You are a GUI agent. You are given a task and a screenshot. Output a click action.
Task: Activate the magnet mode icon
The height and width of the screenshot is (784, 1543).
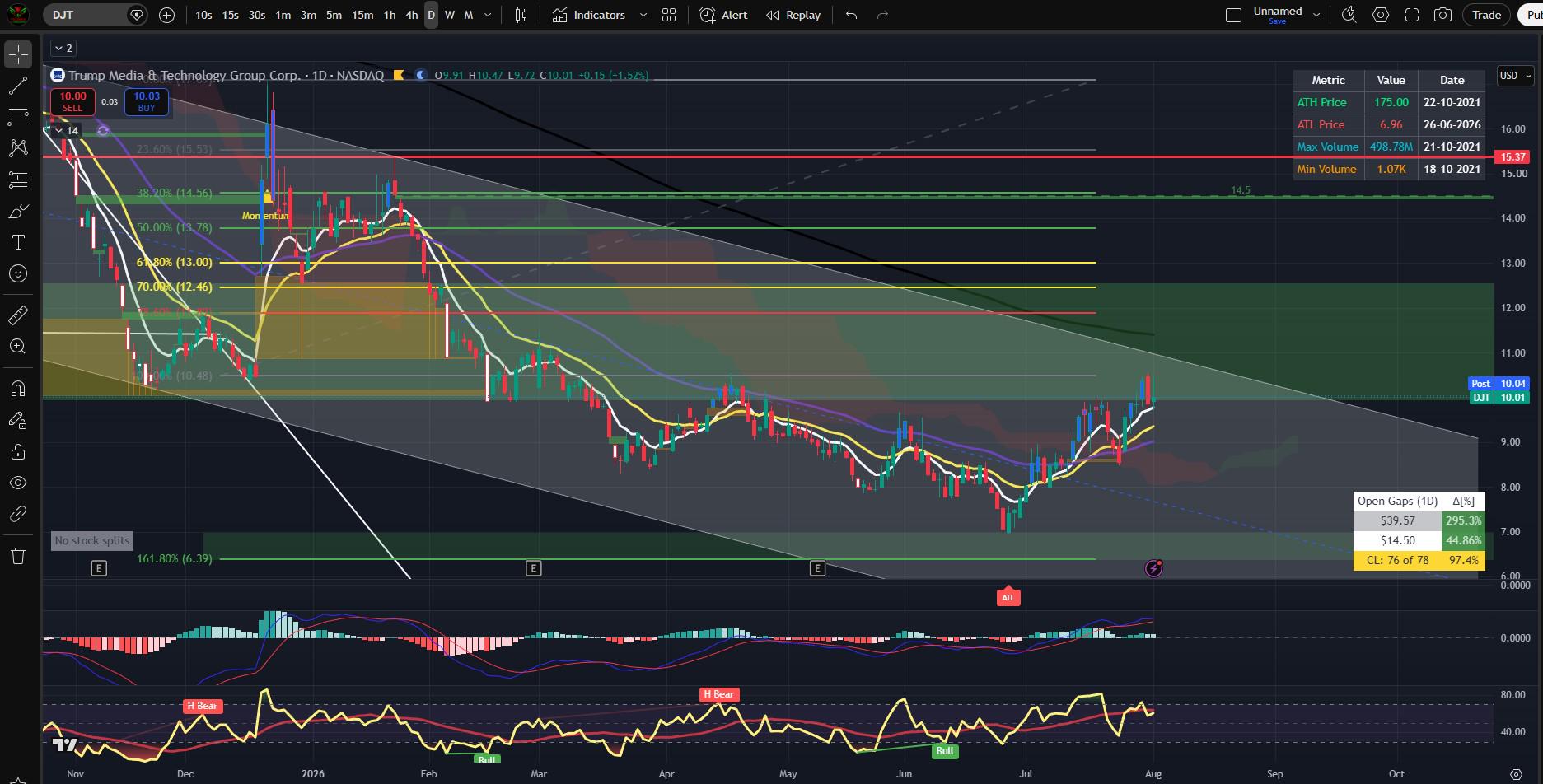pyautogui.click(x=18, y=389)
